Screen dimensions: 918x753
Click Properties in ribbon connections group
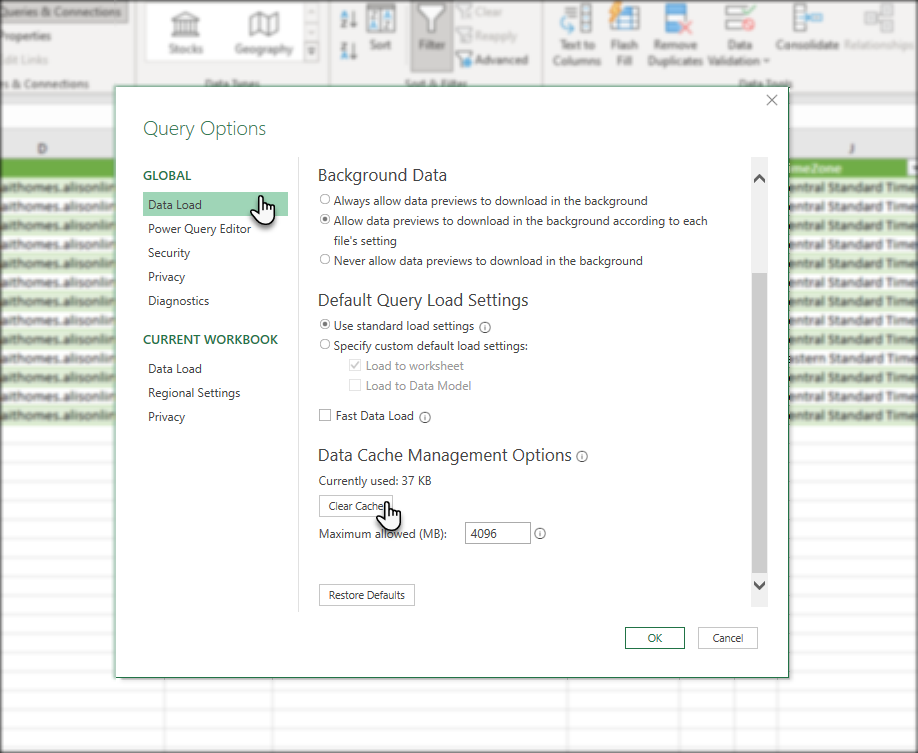(x=25, y=36)
